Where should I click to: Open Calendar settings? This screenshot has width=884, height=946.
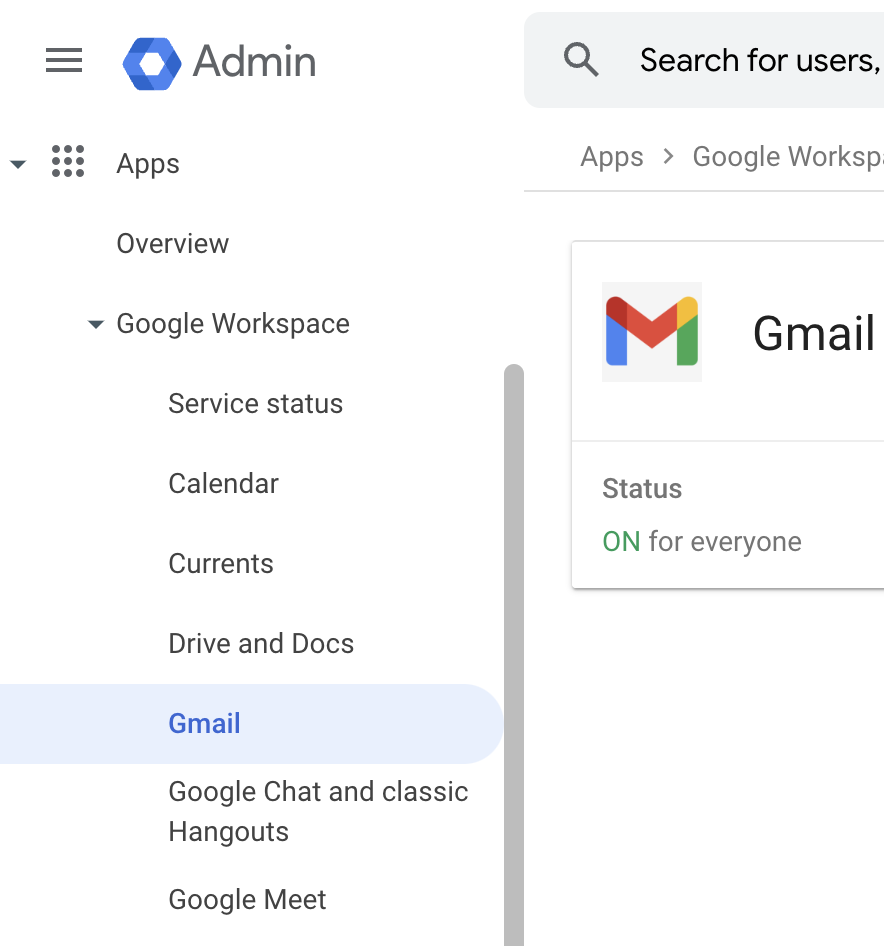223,483
